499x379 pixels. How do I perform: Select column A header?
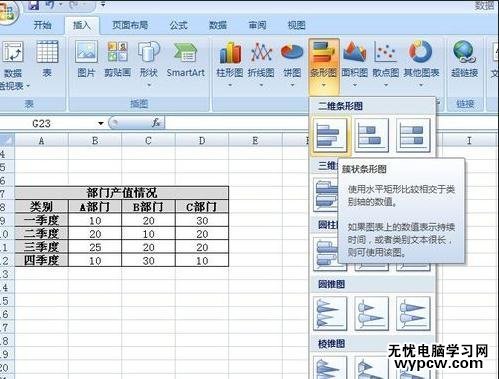tap(42, 141)
